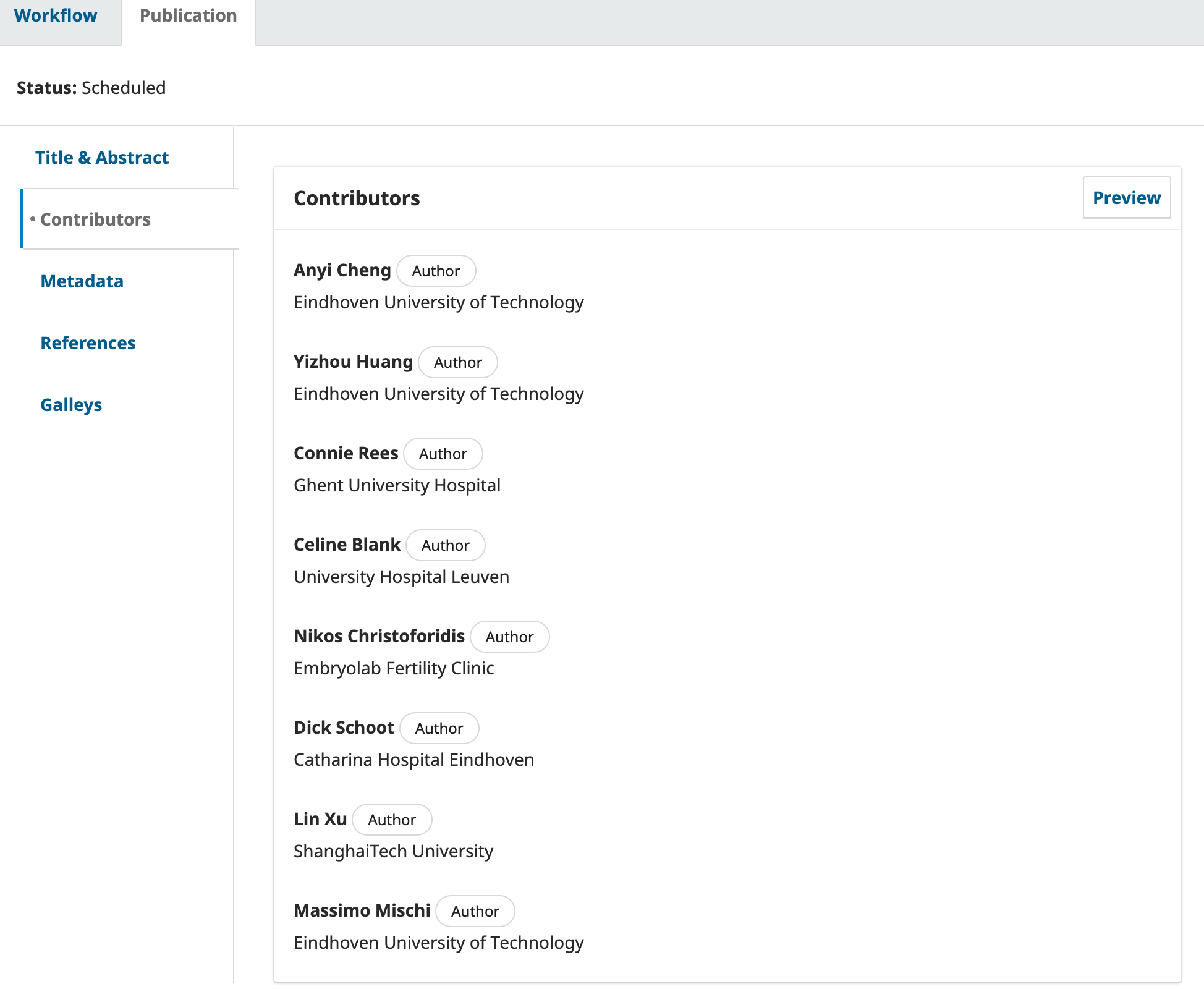Click the Preview button
This screenshot has height=989, width=1204.
[x=1126, y=198]
